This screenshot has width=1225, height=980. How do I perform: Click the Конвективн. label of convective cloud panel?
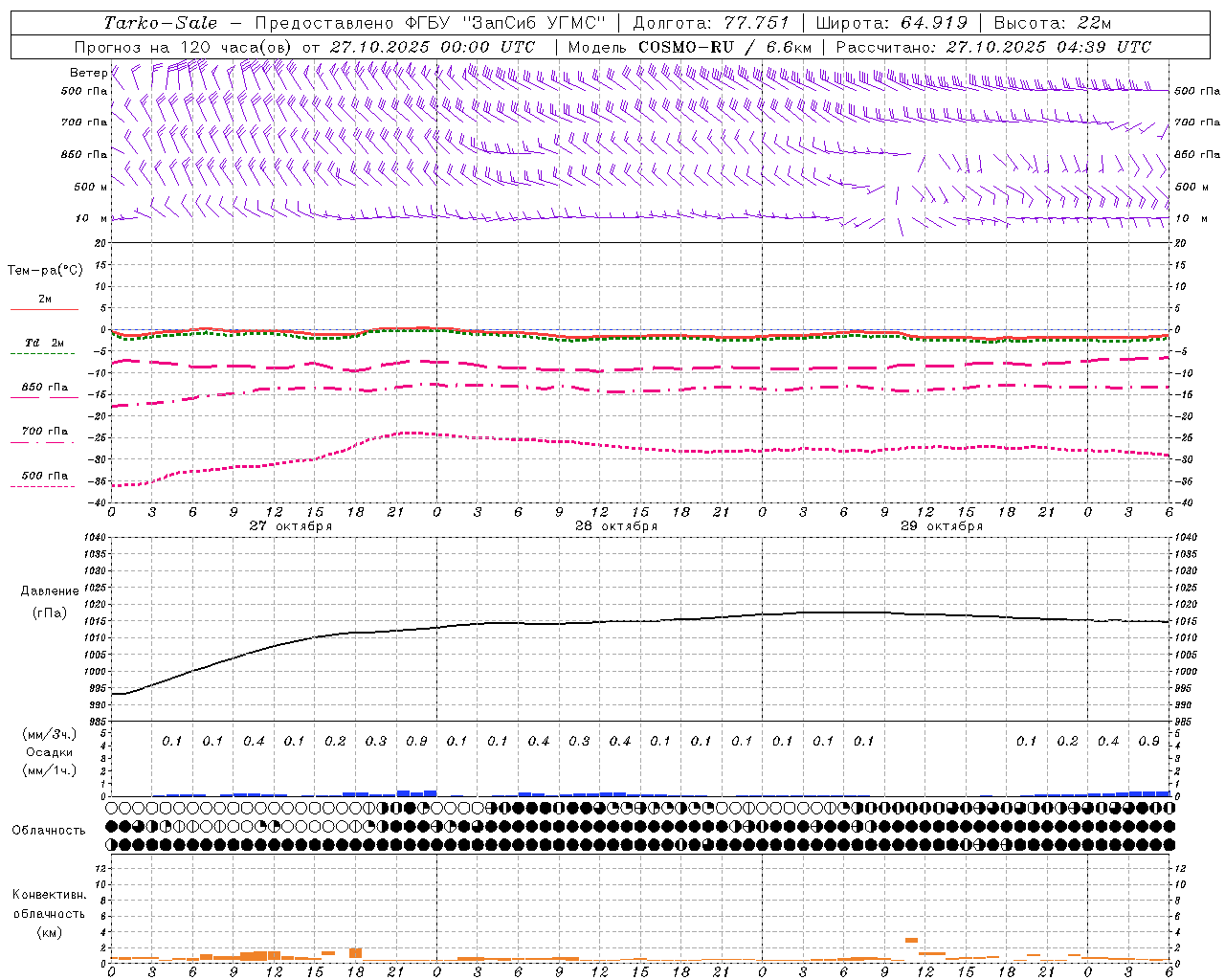pyautogui.click(x=49, y=895)
